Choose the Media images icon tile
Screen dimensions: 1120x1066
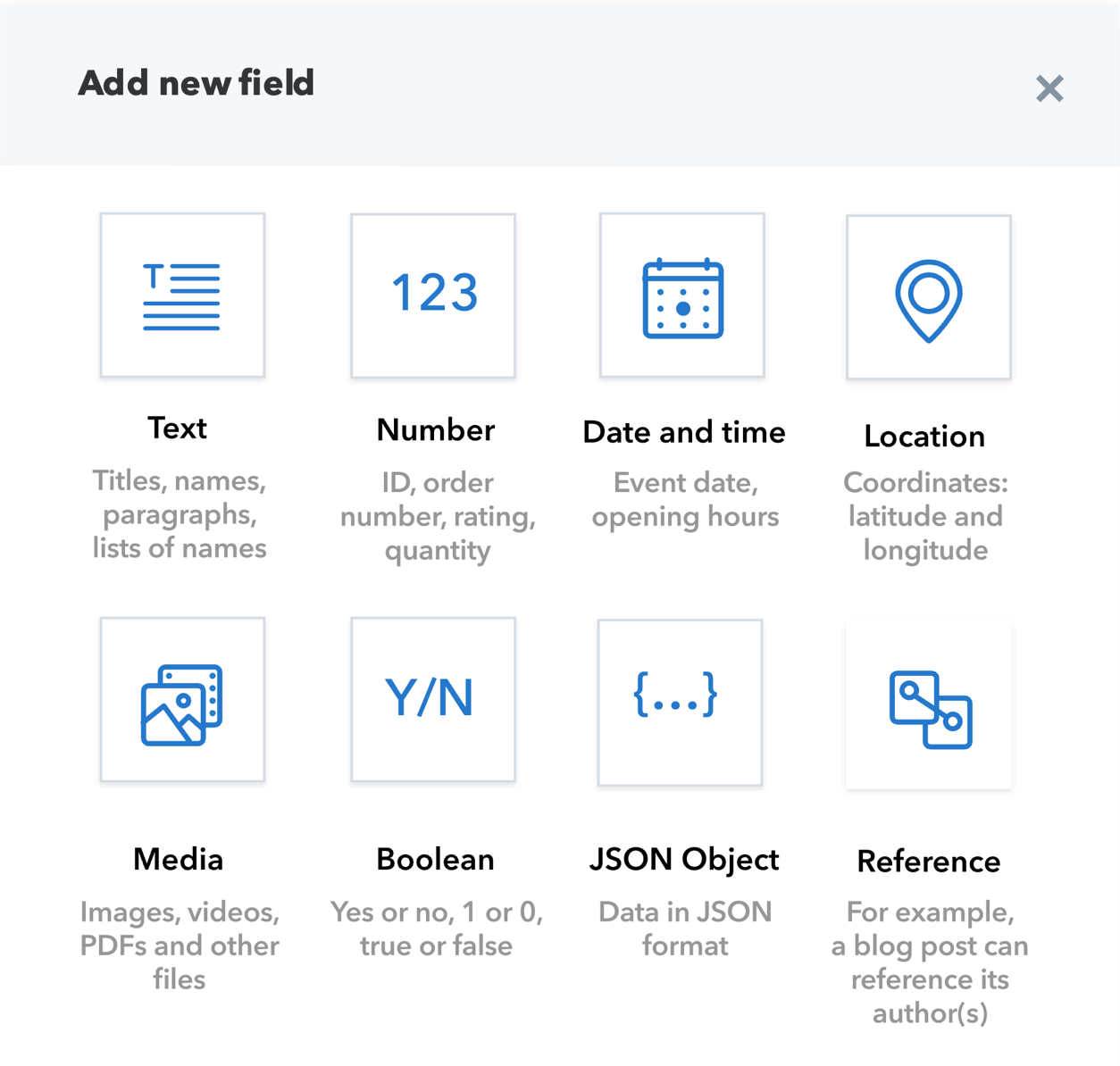tap(182, 700)
